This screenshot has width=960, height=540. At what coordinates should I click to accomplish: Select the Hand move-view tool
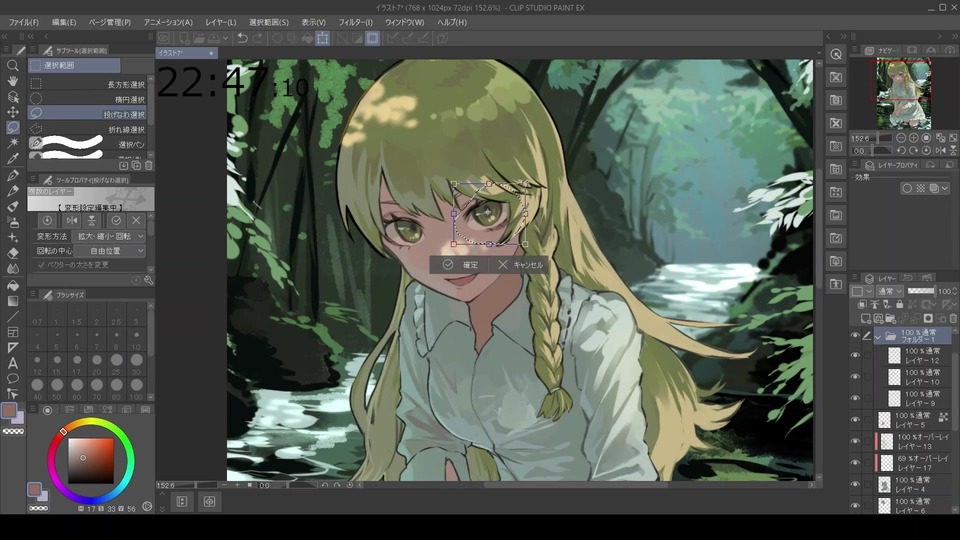coord(12,81)
